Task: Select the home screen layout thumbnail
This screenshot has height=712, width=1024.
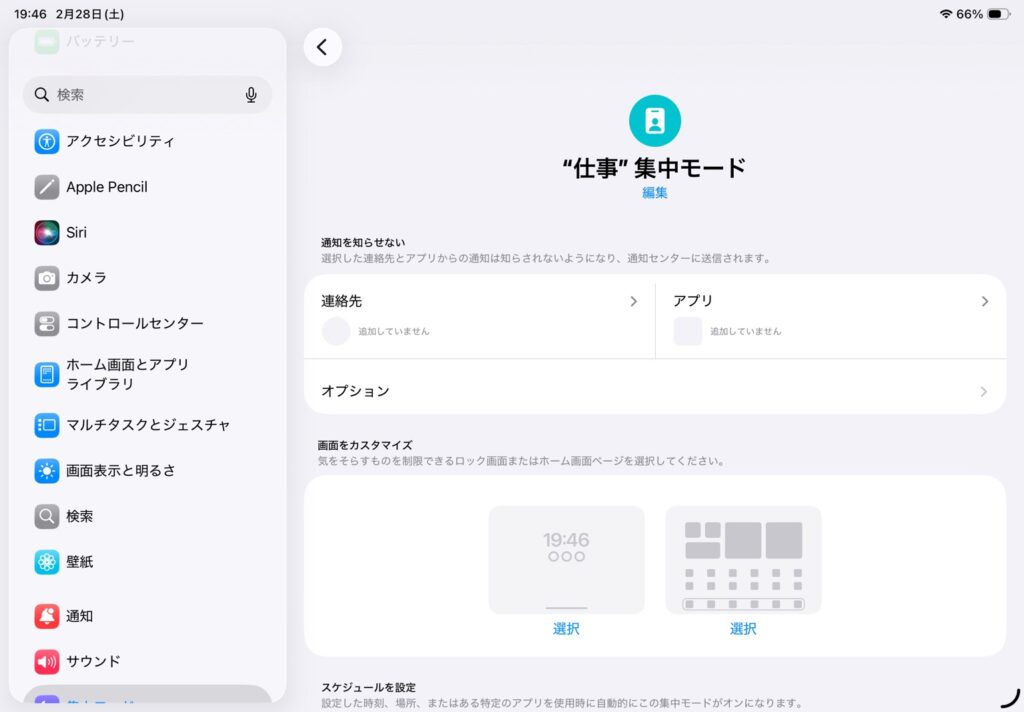Action: click(743, 560)
